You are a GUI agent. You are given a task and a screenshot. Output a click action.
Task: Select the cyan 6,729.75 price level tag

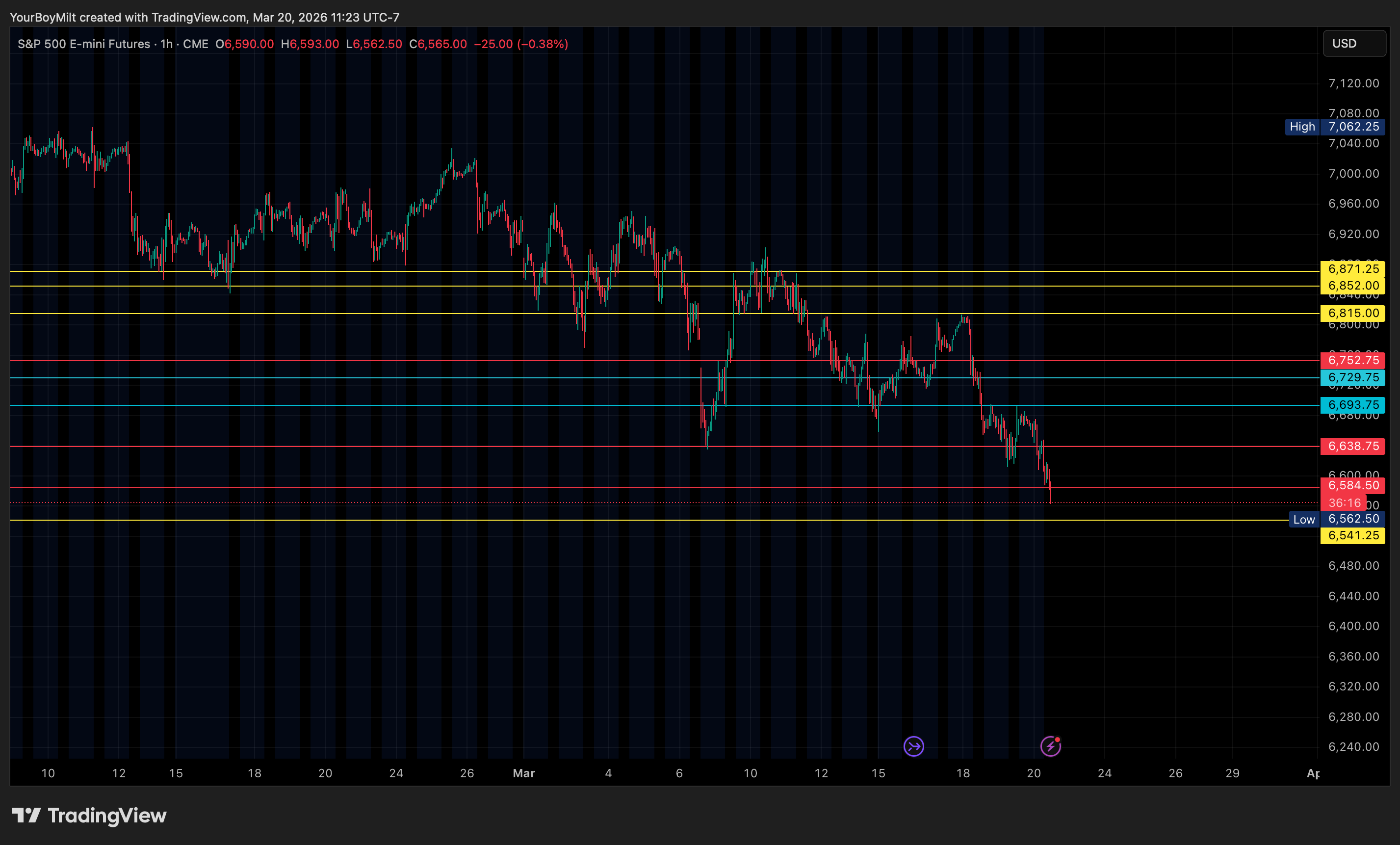pos(1353,377)
